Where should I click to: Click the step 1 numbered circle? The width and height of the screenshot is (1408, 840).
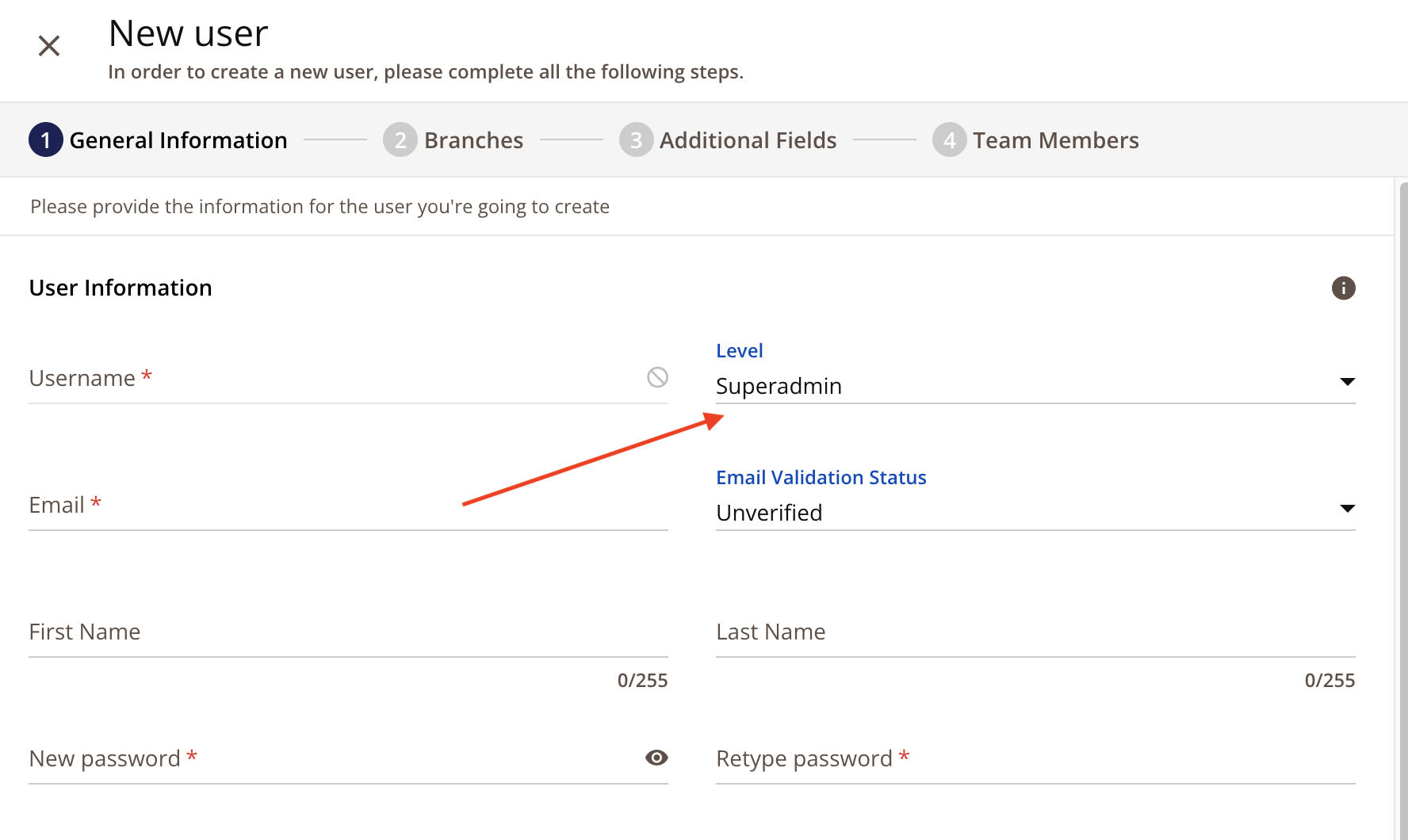(46, 139)
